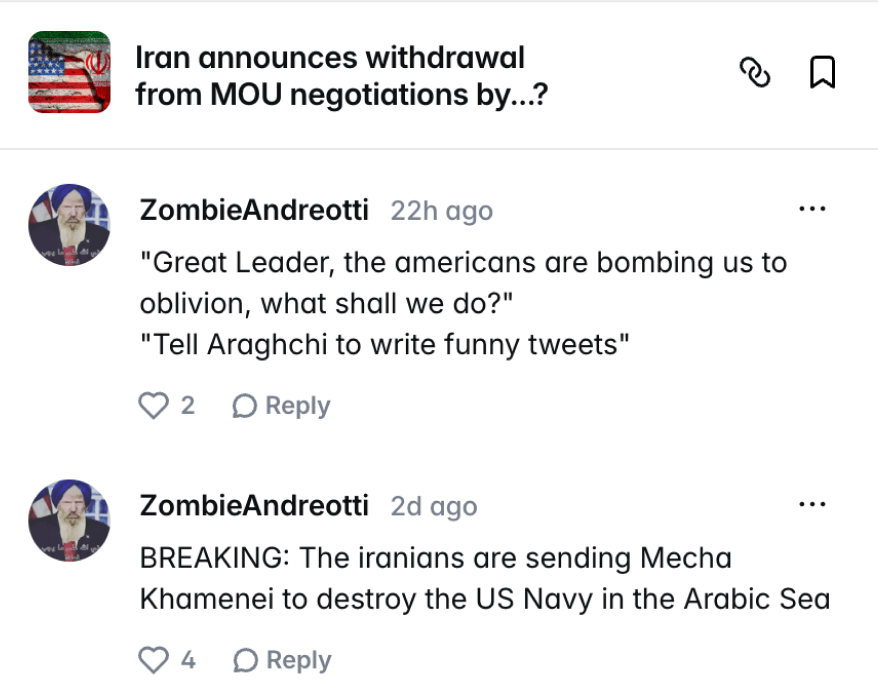Copy the market link using the chain icon
Viewport: 878px width, 700px height.
coord(755,73)
